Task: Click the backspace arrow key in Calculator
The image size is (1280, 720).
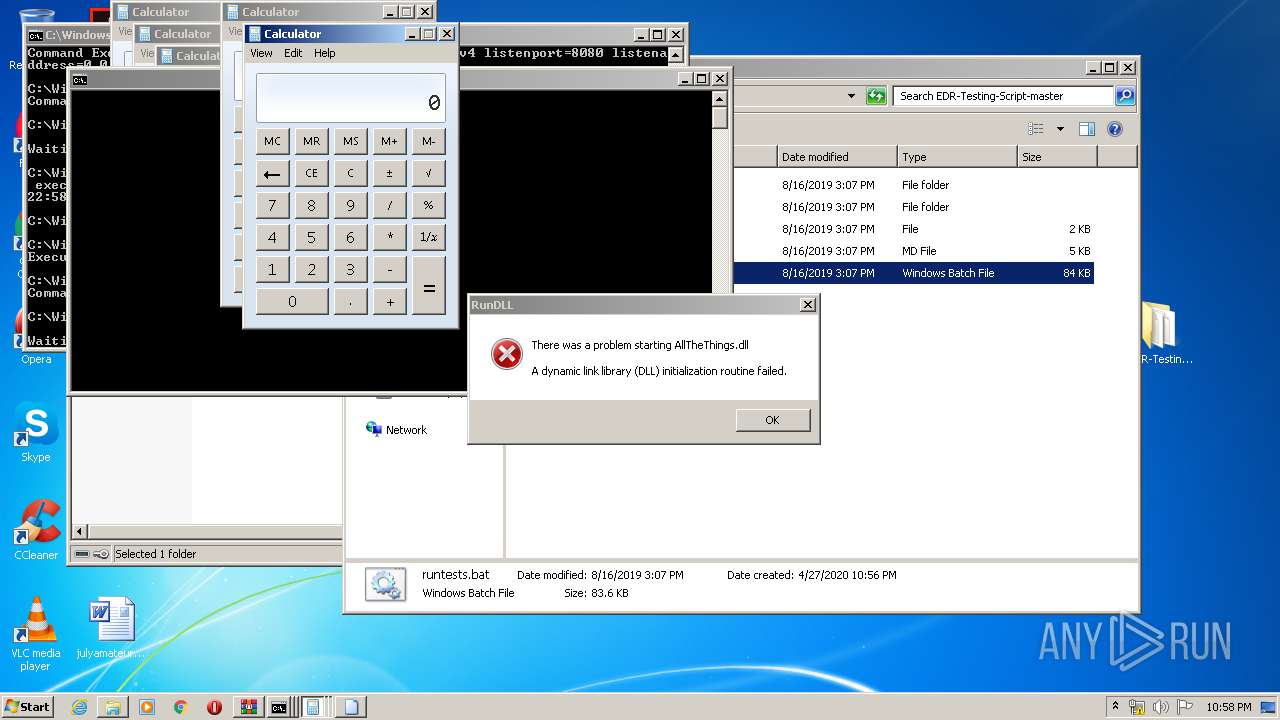Action: (x=272, y=173)
